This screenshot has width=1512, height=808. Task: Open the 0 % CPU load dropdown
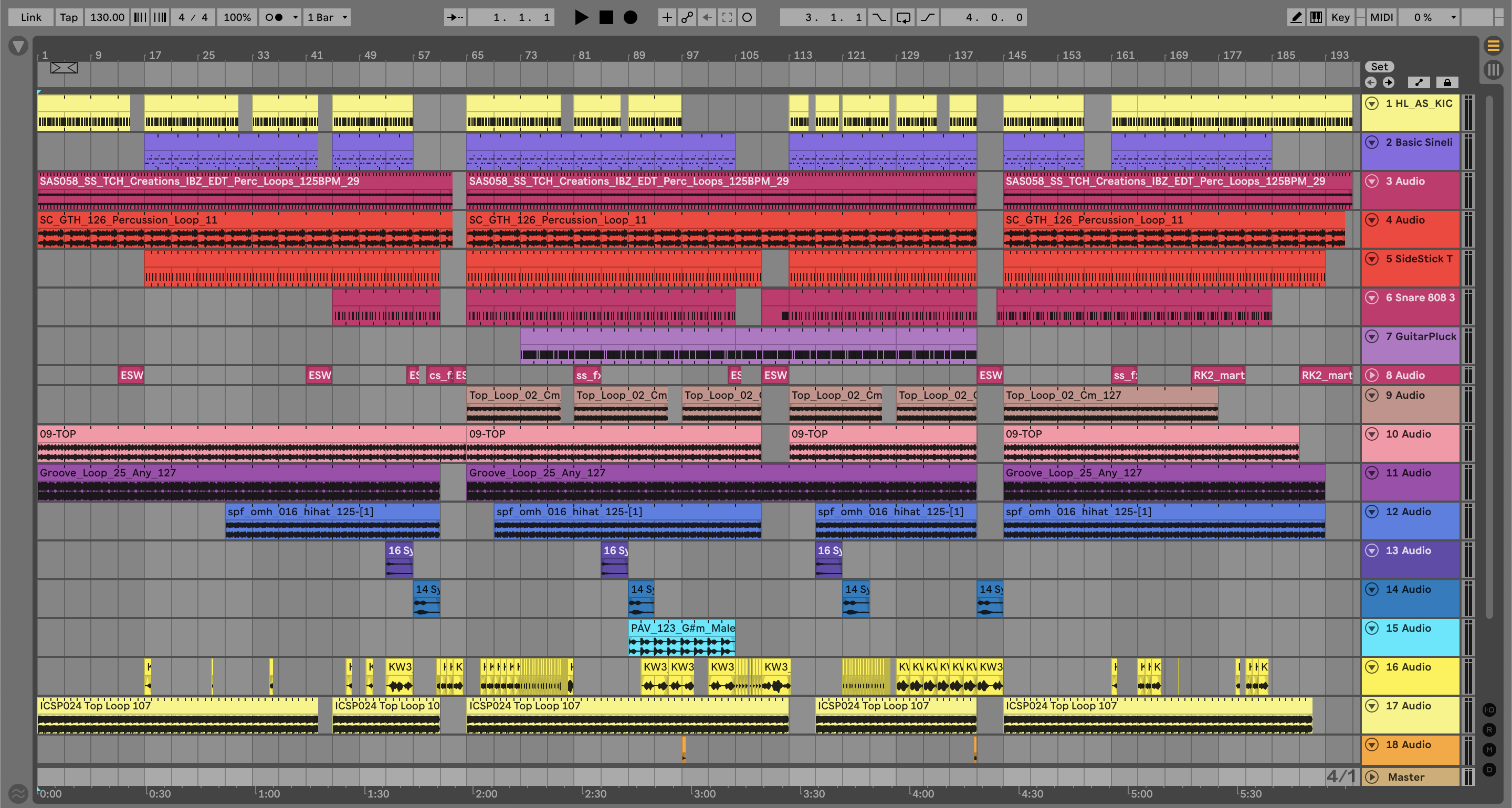[1429, 18]
